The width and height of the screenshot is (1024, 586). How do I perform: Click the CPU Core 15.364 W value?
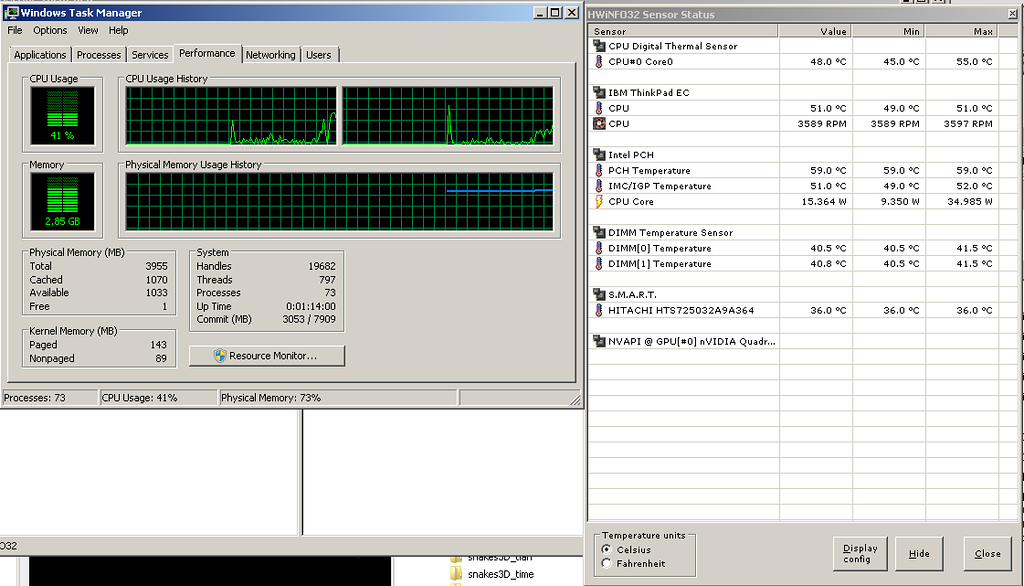[824, 201]
